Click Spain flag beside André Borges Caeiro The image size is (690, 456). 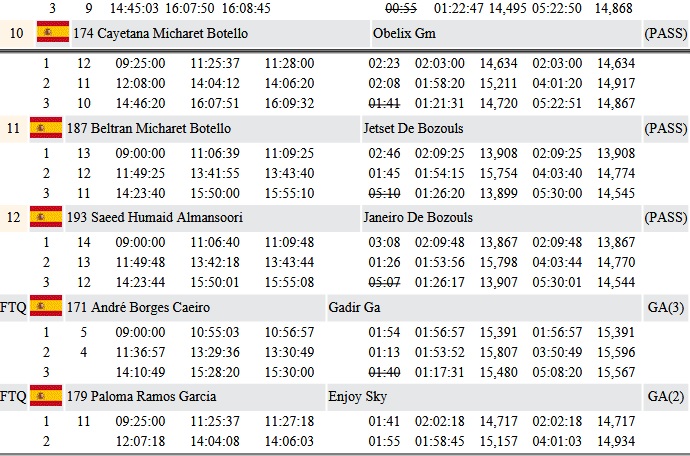[x=46, y=306]
